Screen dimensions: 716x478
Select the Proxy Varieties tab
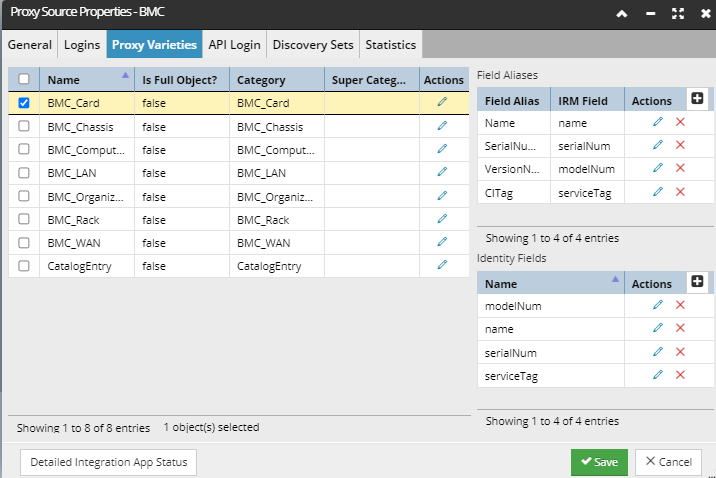pos(154,44)
